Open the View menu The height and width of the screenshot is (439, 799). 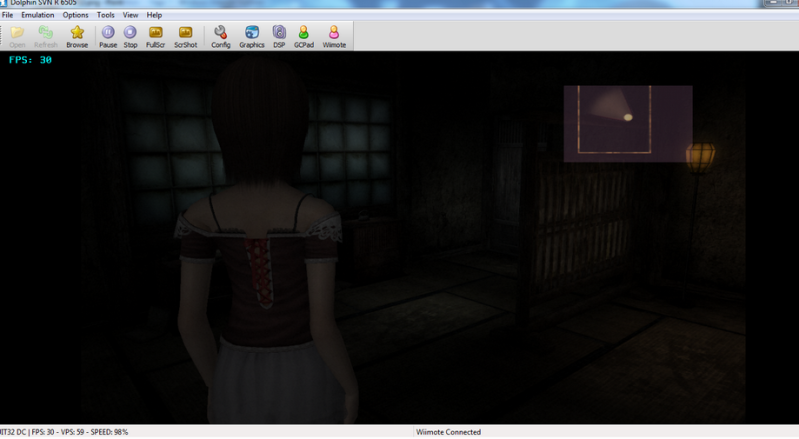point(130,15)
